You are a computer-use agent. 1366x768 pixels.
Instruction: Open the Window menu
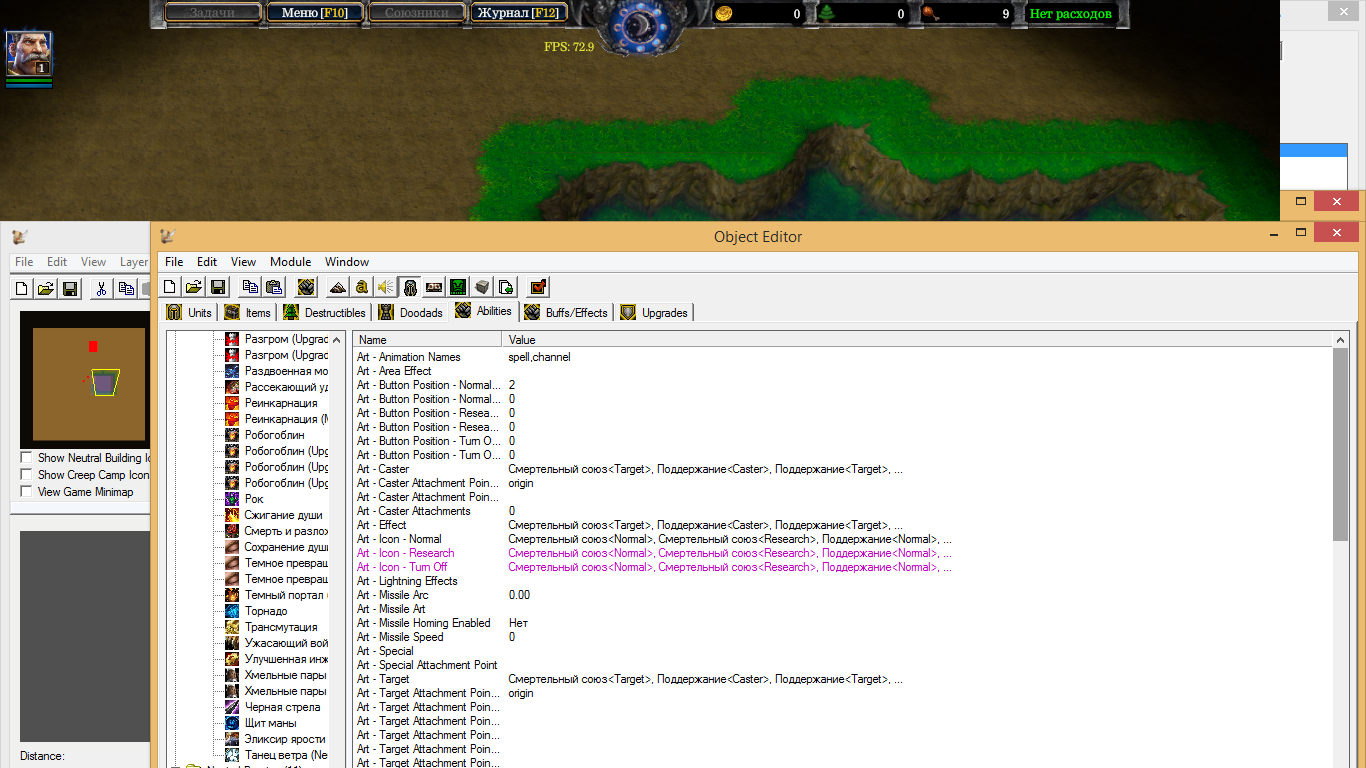347,262
